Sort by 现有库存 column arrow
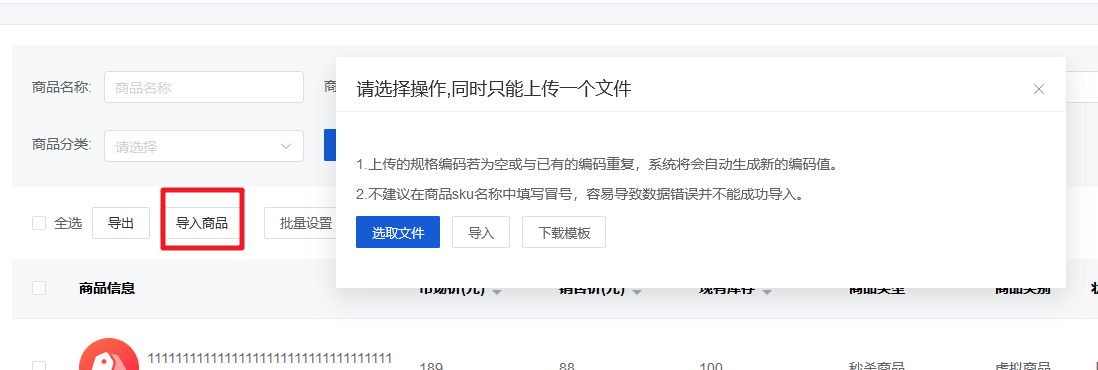1098x370 pixels. pos(767,291)
